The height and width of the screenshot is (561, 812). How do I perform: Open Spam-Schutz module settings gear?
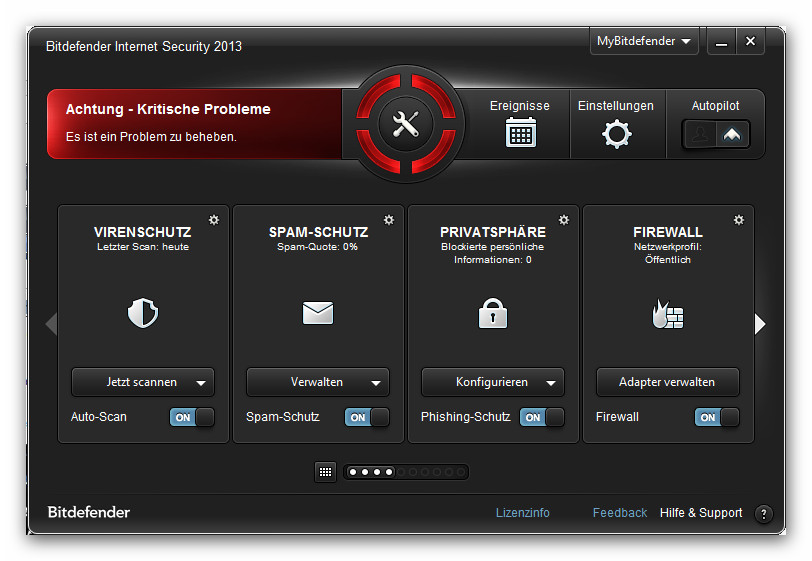click(389, 220)
